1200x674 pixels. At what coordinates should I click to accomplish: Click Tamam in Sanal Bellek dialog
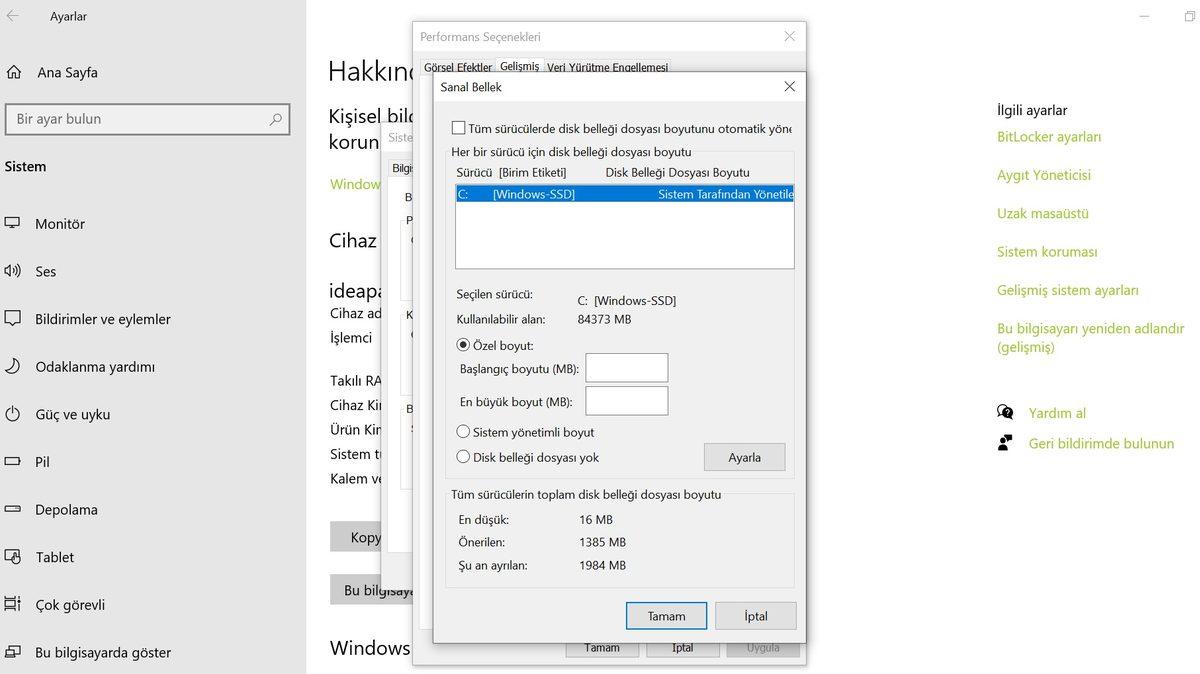coord(666,616)
